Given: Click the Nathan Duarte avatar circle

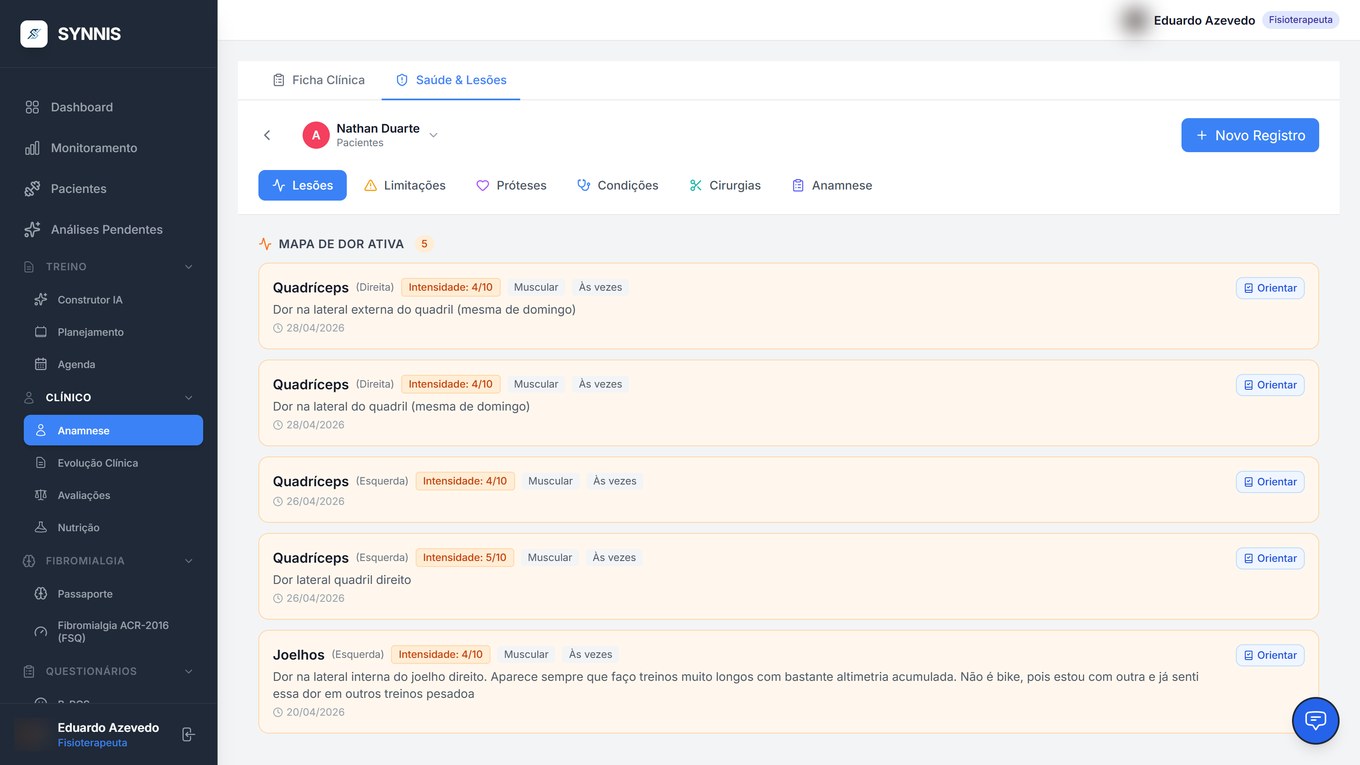Looking at the screenshot, I should point(316,135).
